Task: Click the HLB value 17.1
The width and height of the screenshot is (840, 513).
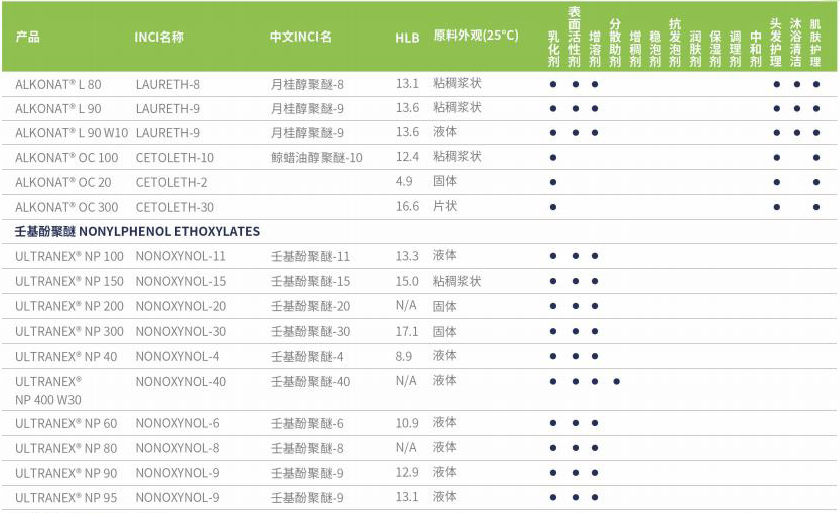Action: pyautogui.click(x=407, y=331)
